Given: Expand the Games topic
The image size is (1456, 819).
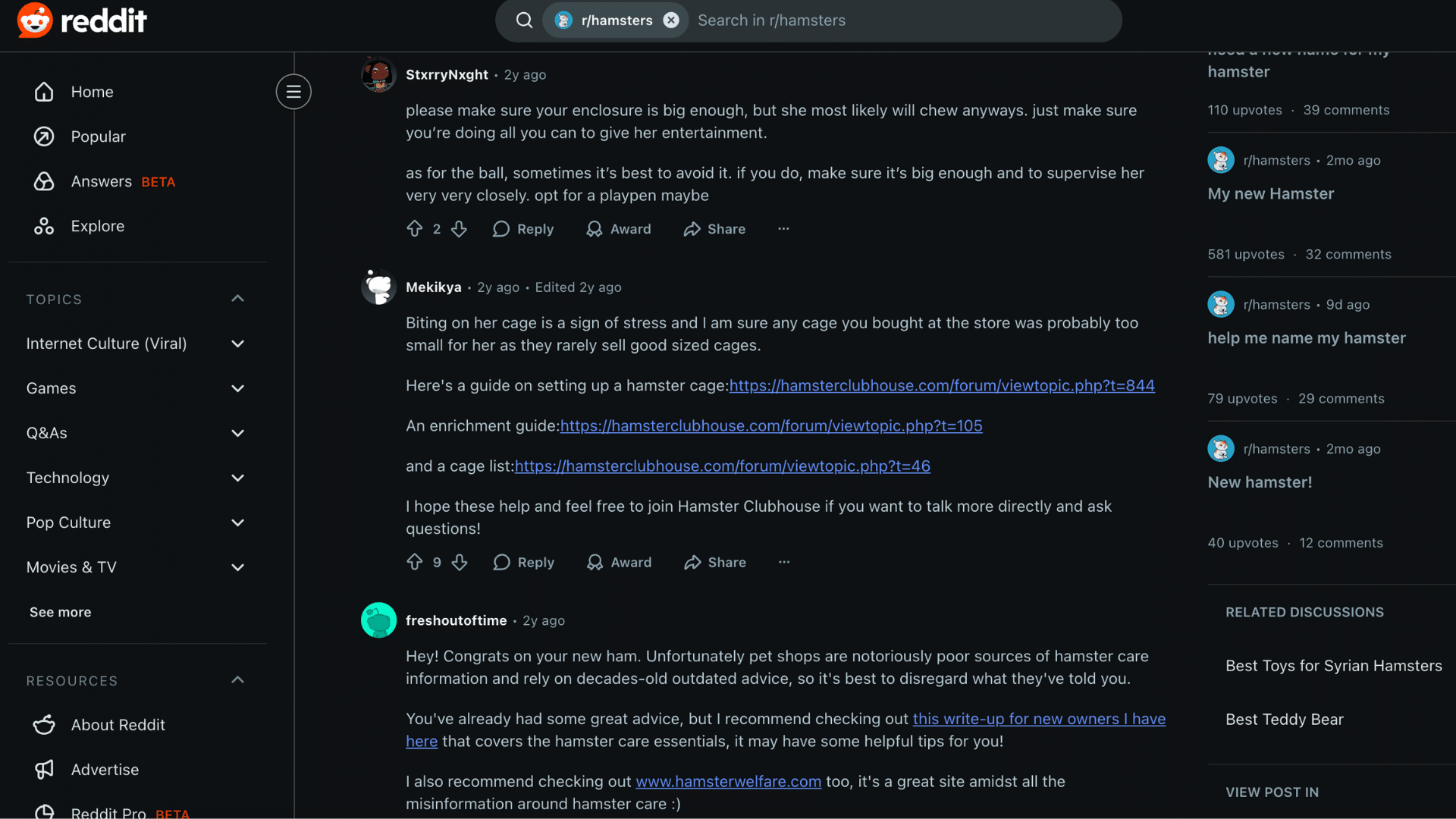Looking at the screenshot, I should (x=237, y=388).
